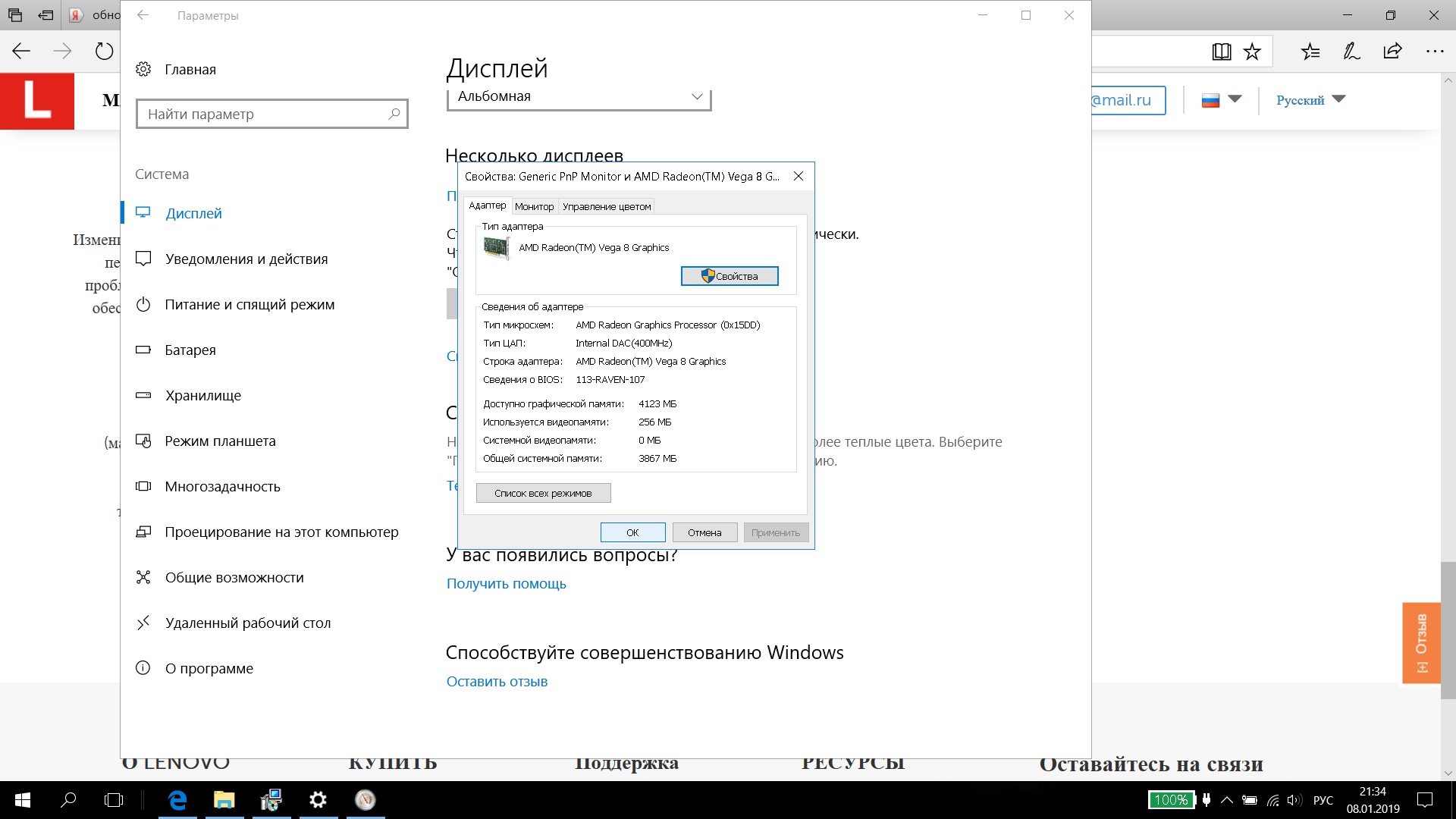This screenshot has height=819, width=1456.
Task: Click Lenovo red L logo
Action: click(37, 101)
